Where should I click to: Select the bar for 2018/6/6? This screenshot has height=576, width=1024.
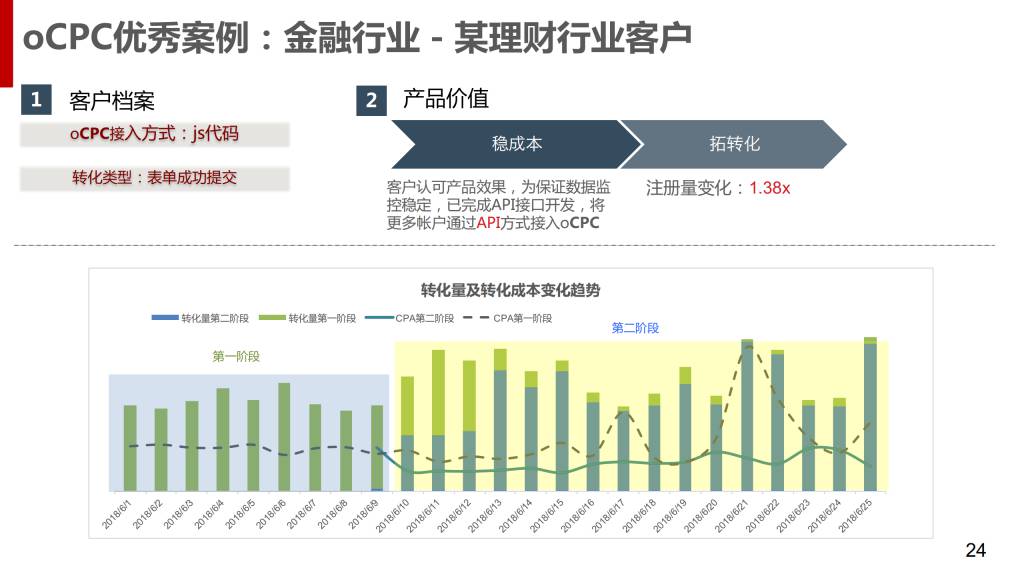284,437
